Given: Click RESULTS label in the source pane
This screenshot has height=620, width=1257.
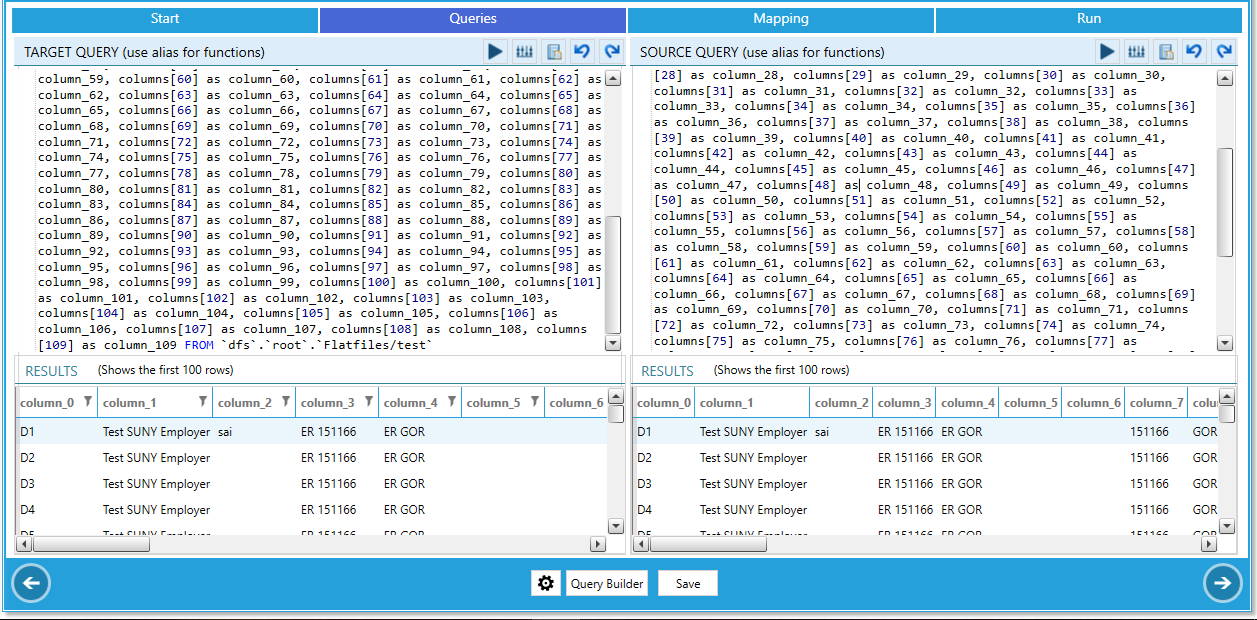Looking at the screenshot, I should [x=668, y=371].
